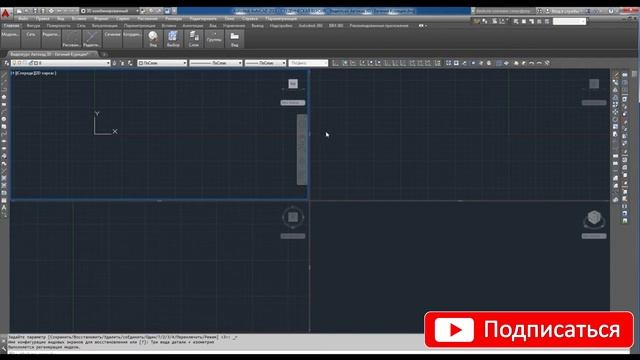Select the Multiline Text A tool in left toolbar
This screenshot has width=640, height=360.
click(4, 208)
